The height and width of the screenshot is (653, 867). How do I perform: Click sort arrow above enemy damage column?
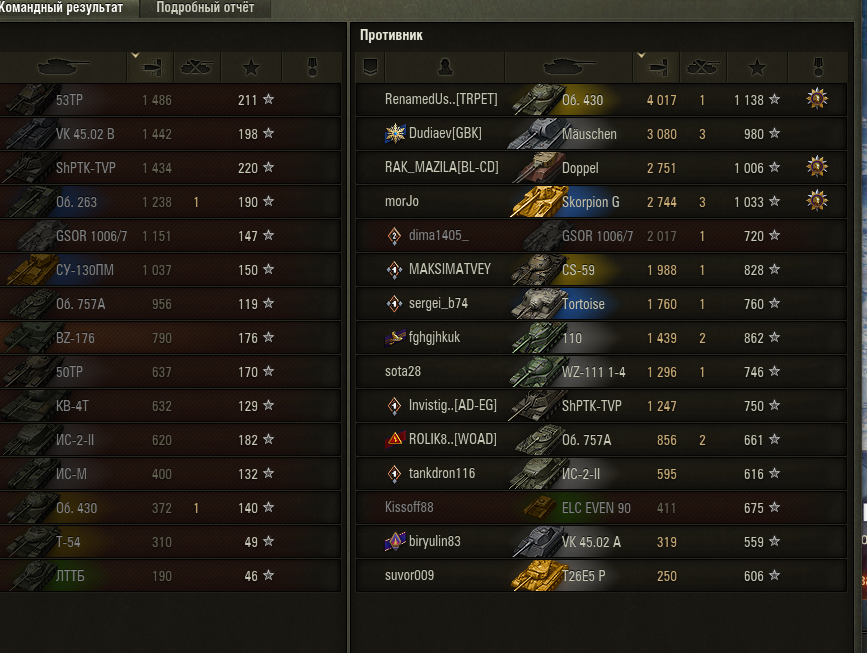click(x=641, y=55)
